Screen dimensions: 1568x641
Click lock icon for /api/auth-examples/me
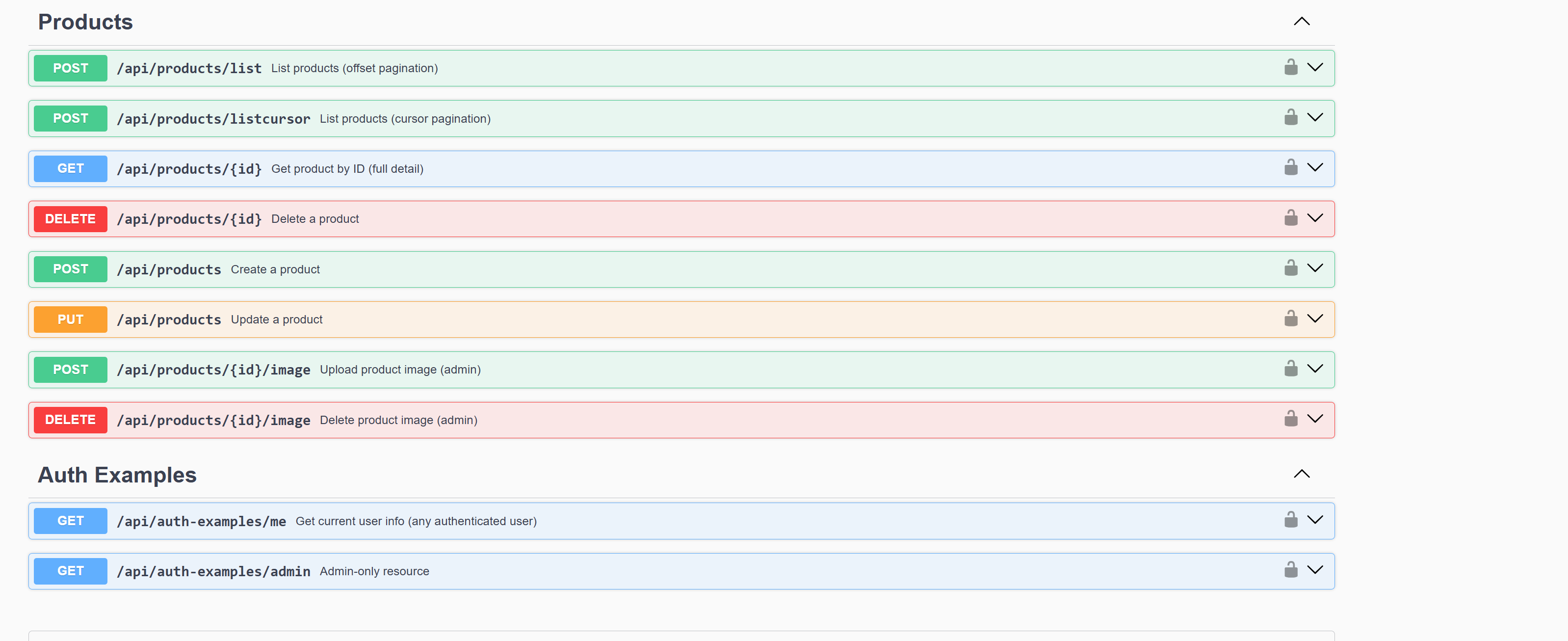pos(1290,520)
